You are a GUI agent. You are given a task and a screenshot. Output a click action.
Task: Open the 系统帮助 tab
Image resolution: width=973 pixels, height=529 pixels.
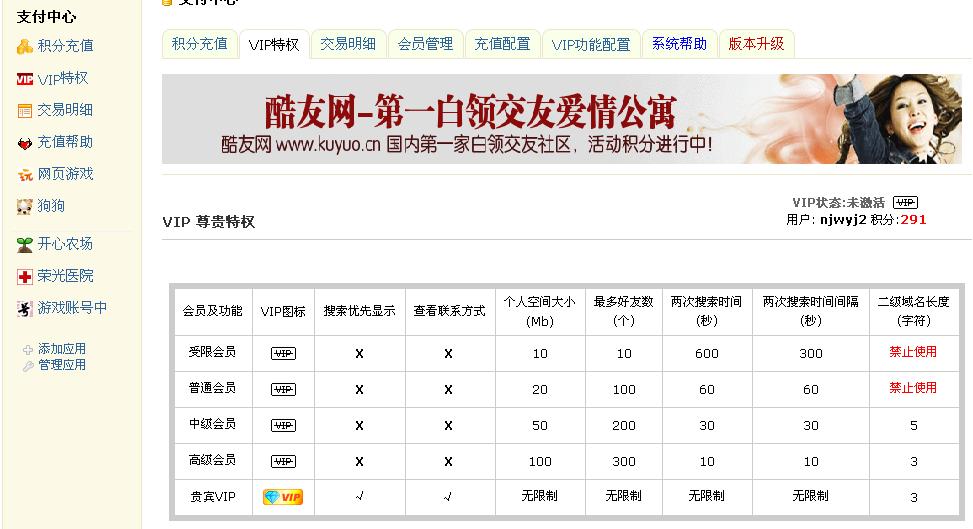679,44
